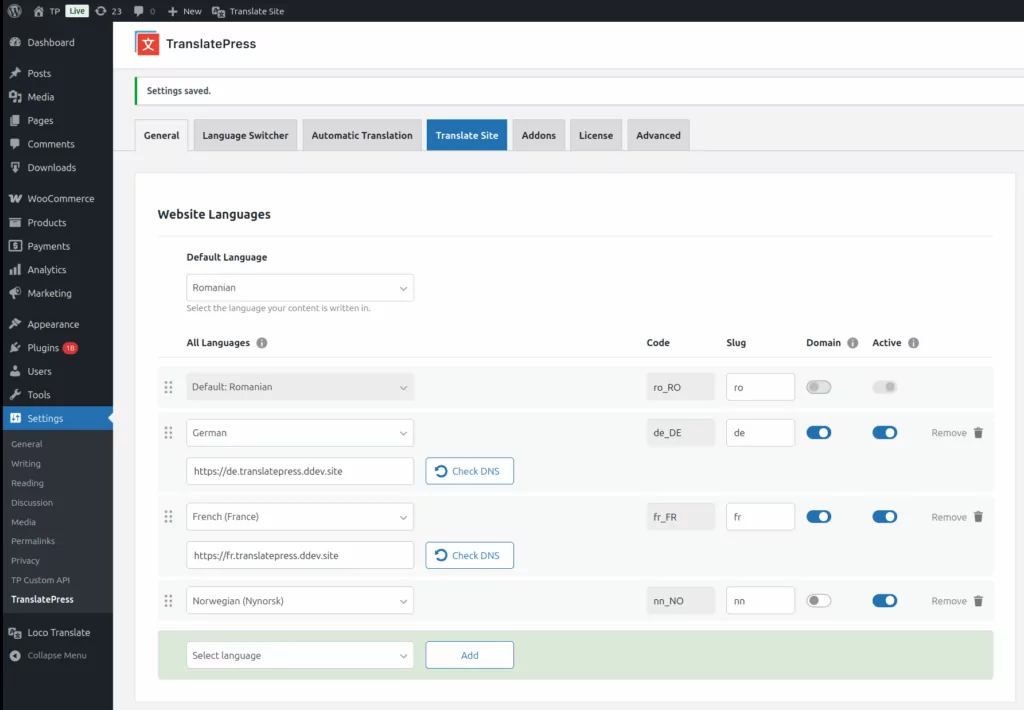Enable Domain switch for Norwegian (Nynorsk)
The image size is (1024, 710).
[818, 601]
